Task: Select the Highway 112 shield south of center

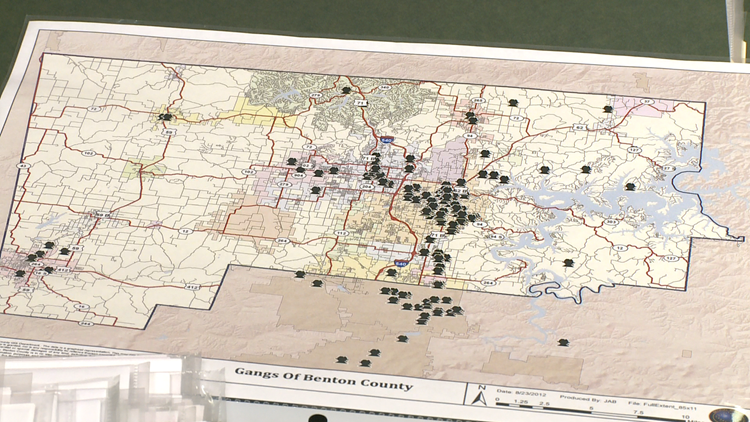Action: (x=339, y=233)
